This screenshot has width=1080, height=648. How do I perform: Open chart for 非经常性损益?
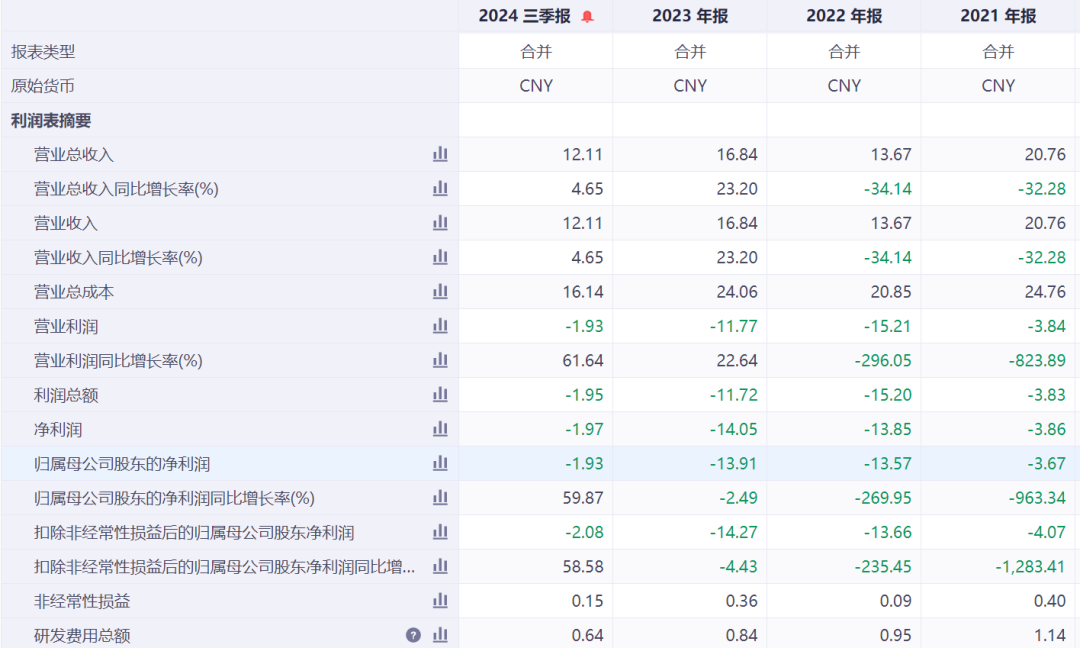point(440,601)
